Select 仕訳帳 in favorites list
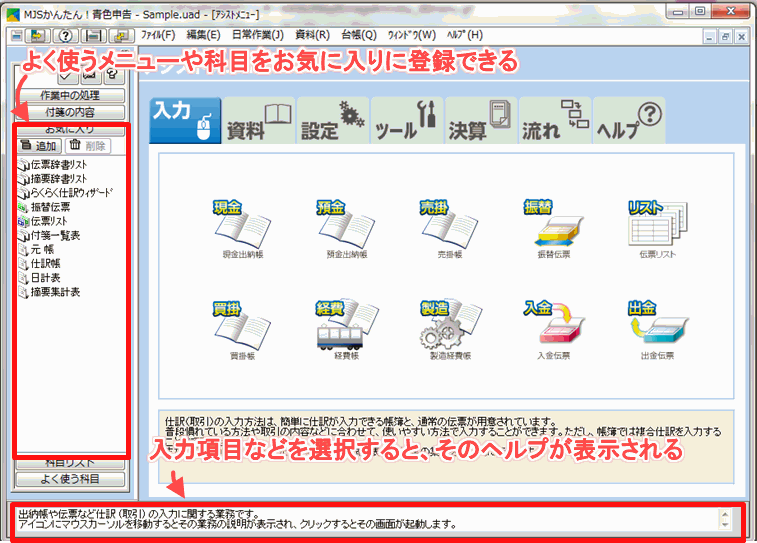The width and height of the screenshot is (757, 543). pos(40,264)
